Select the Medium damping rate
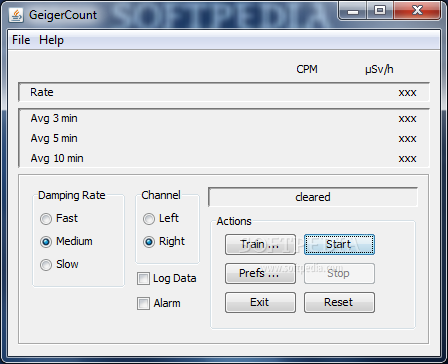This screenshot has width=448, height=364. [x=66, y=241]
